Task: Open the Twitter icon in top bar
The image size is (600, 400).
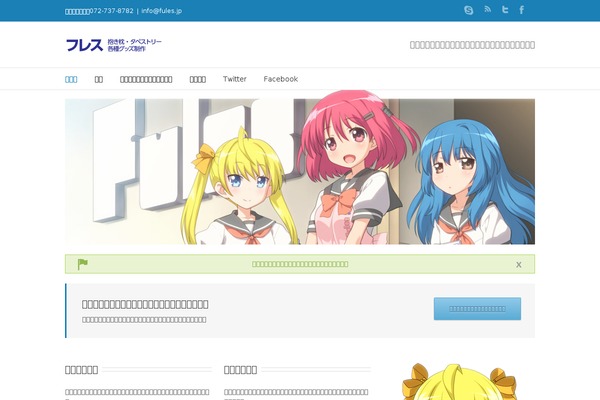Action: pos(505,10)
